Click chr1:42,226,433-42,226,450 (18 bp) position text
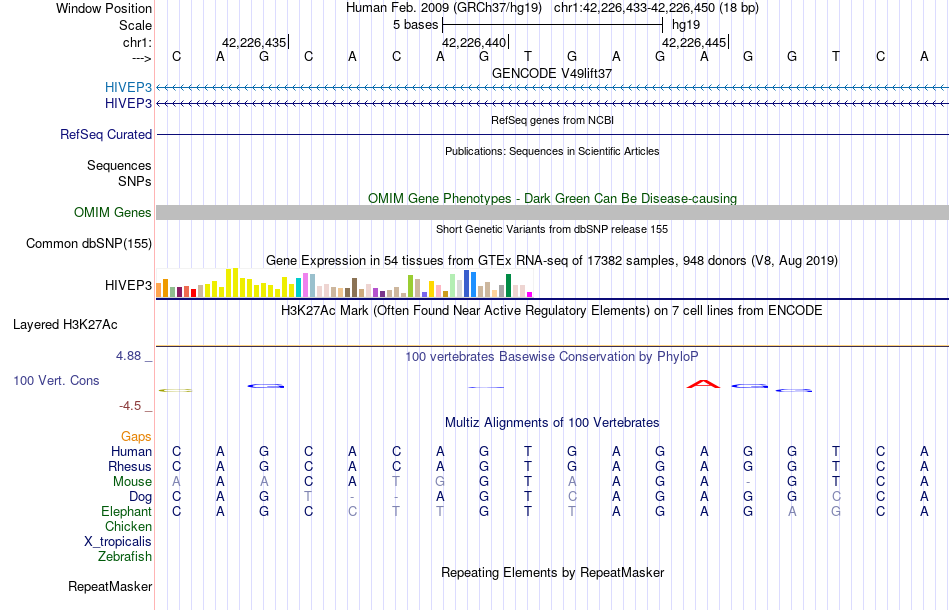This screenshot has width=950, height=610. click(x=656, y=8)
